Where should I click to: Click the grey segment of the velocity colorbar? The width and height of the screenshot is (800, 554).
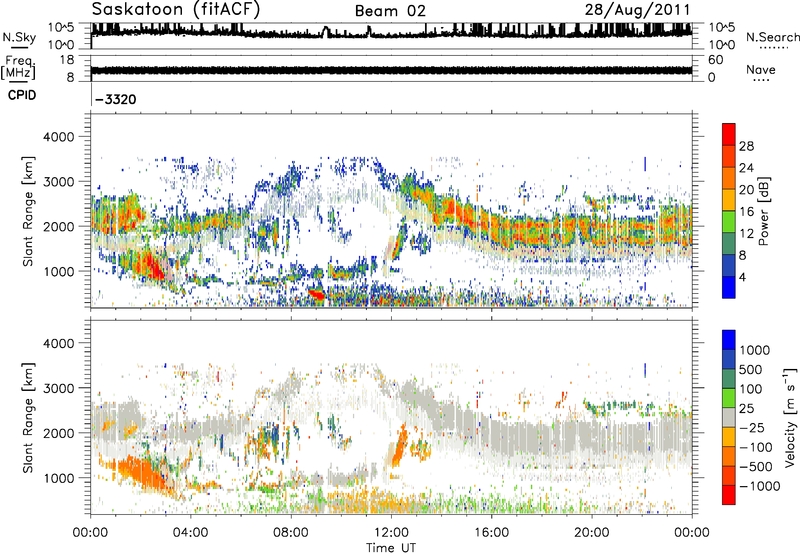[x=729, y=418]
